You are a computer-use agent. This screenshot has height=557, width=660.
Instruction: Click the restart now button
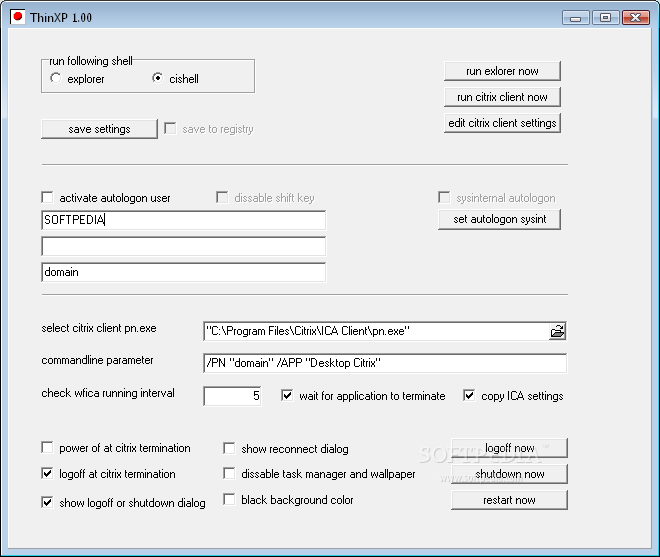509,500
